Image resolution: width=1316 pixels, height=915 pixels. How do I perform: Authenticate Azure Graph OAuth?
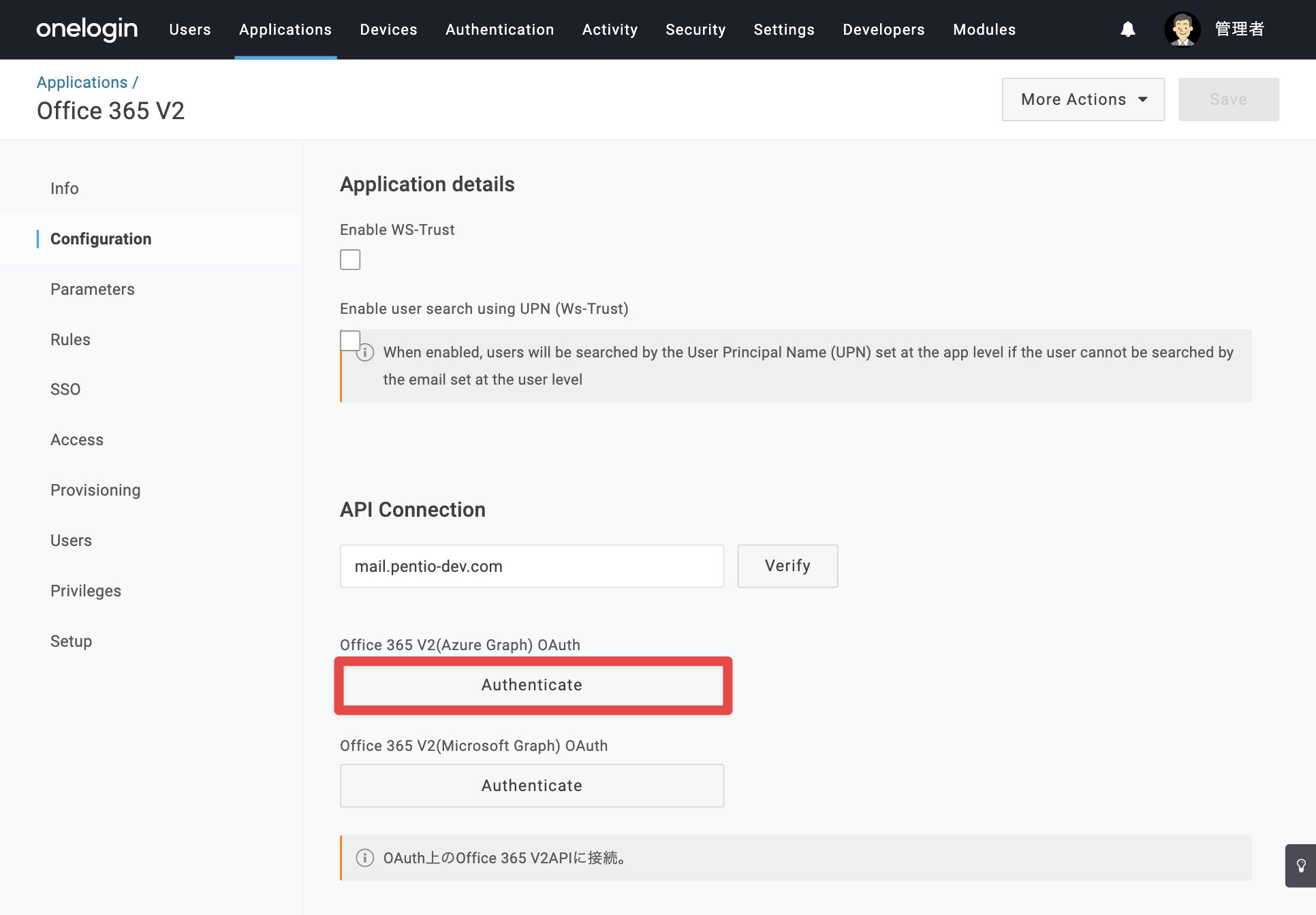pyautogui.click(x=532, y=685)
